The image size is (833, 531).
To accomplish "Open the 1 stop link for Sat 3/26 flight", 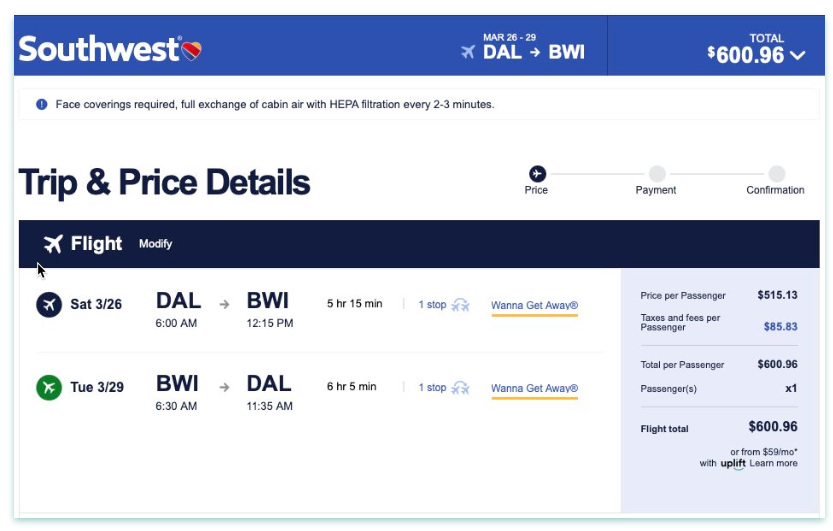I will click(x=432, y=305).
